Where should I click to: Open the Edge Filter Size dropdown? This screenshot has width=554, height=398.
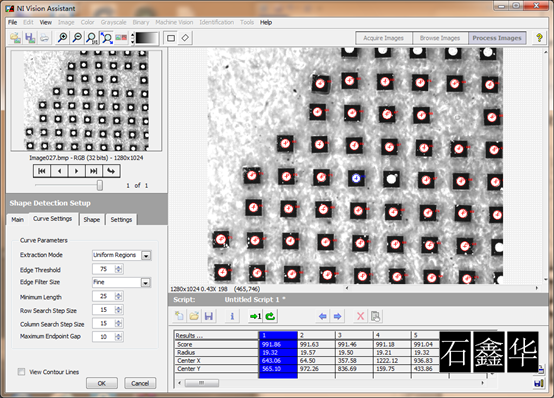146,282
